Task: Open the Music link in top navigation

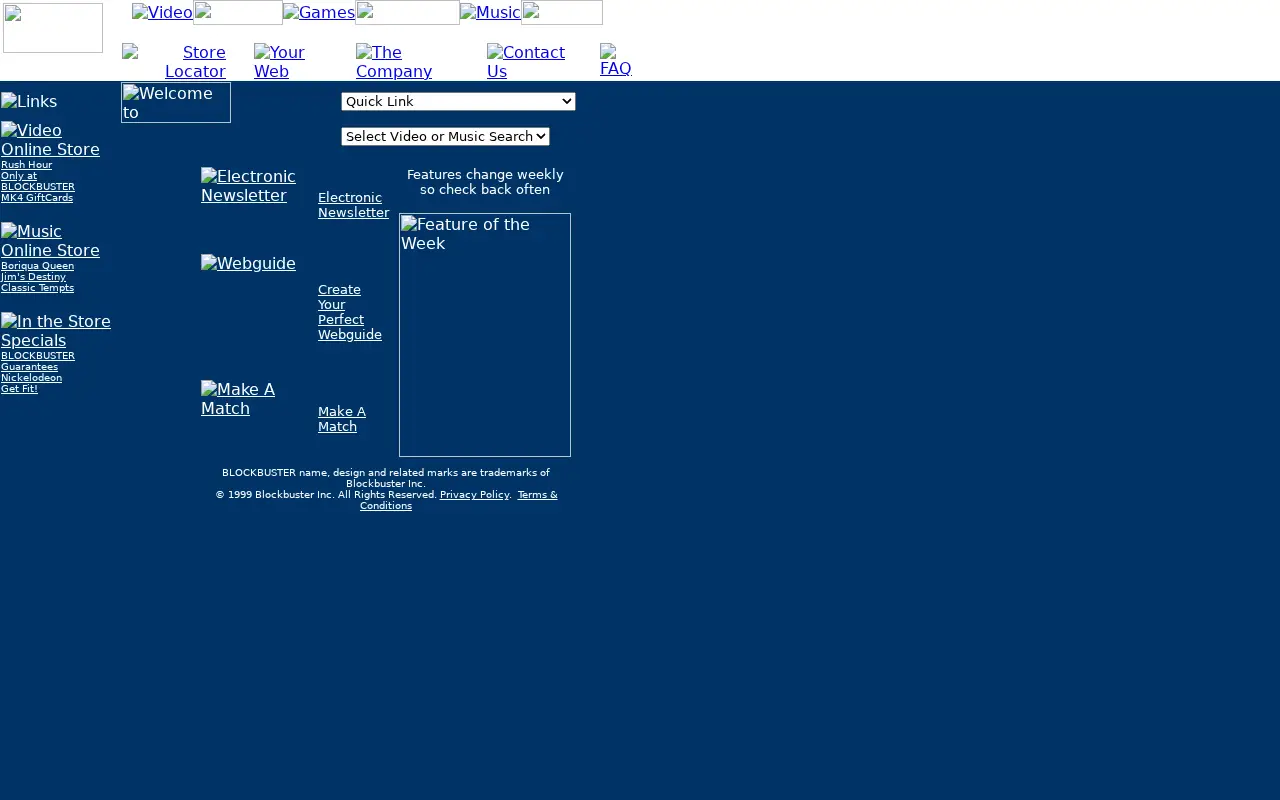Action: coord(490,12)
